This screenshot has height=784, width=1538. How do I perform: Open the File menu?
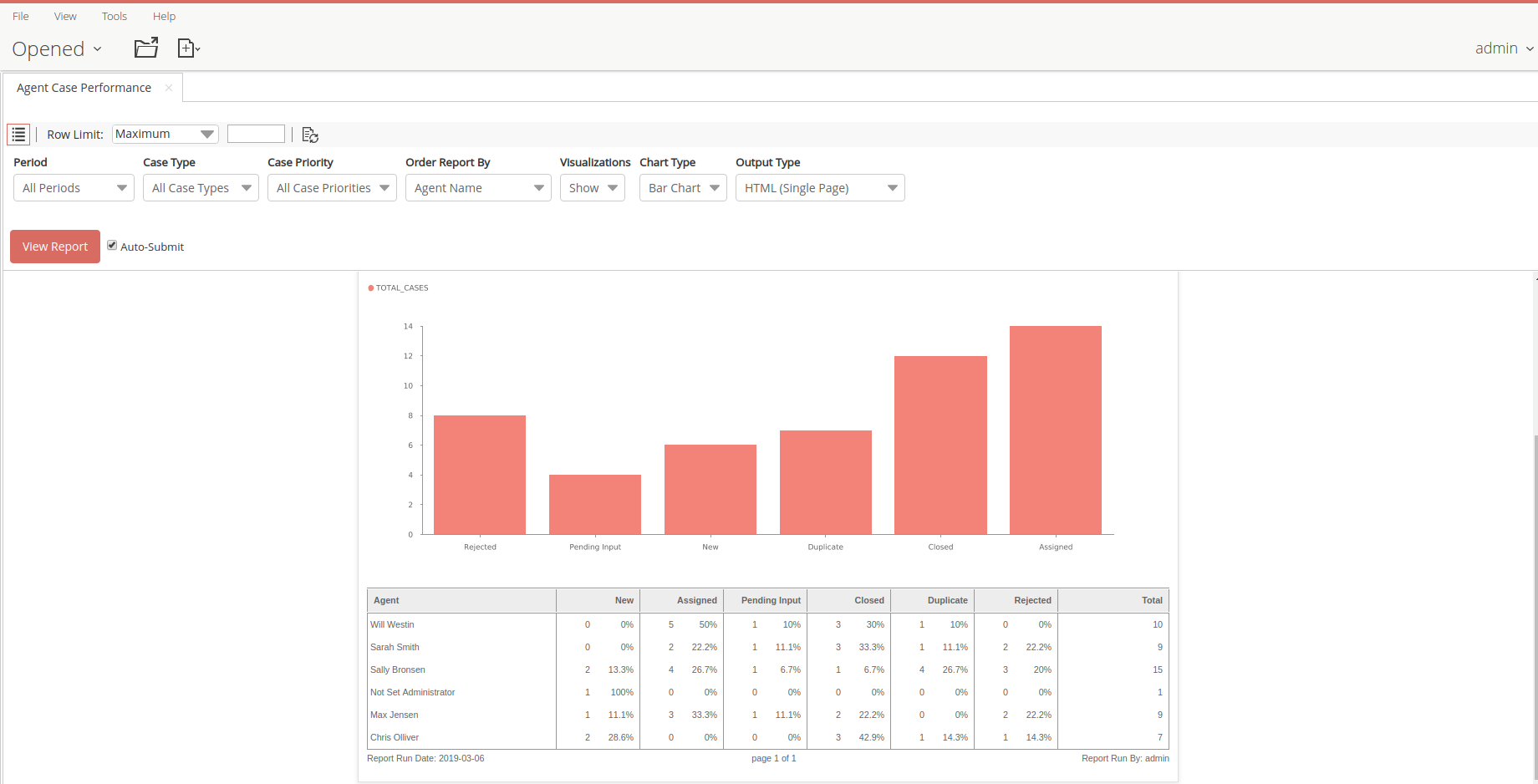pos(19,16)
